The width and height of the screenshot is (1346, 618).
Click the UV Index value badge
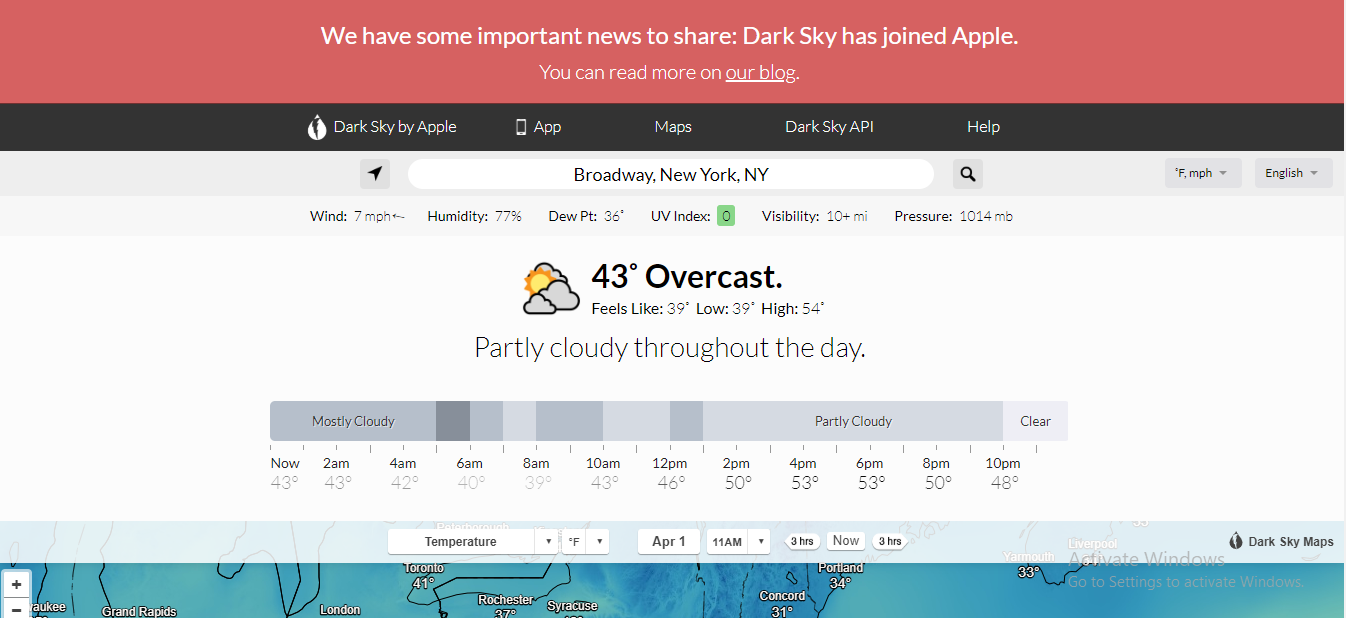726,216
